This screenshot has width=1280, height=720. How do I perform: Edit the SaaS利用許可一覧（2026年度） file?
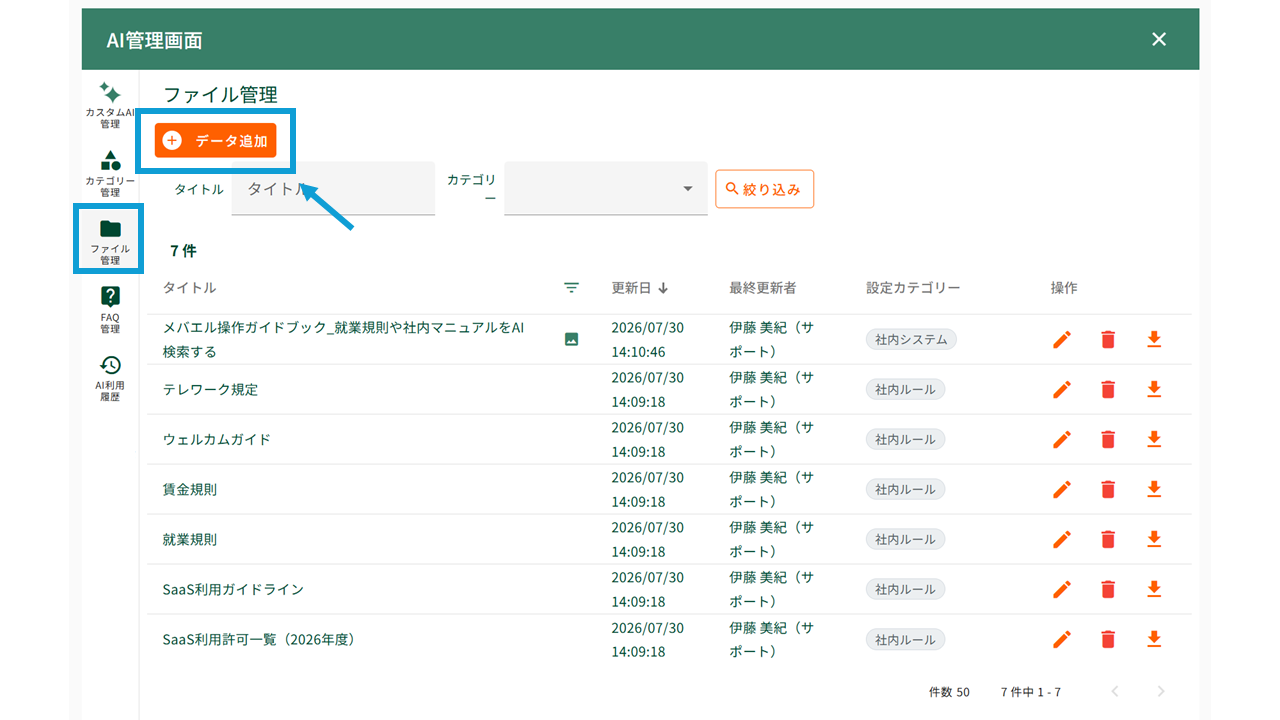click(x=1062, y=639)
